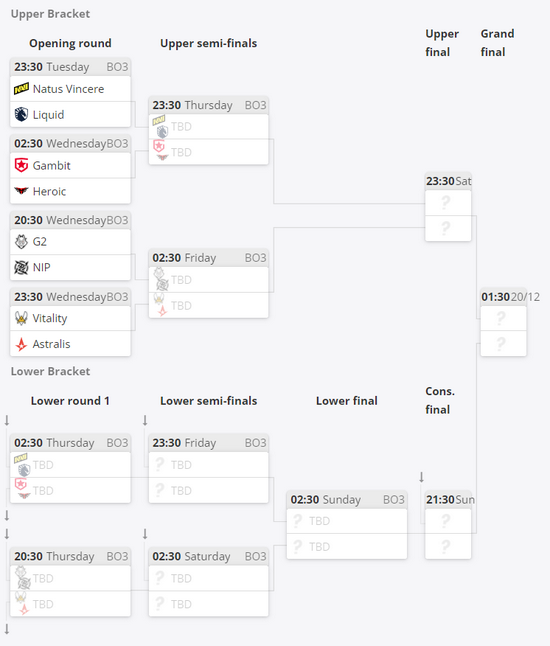550x646 pixels.
Task: Click the down arrow above the consolation final
Action: [x=421, y=477]
